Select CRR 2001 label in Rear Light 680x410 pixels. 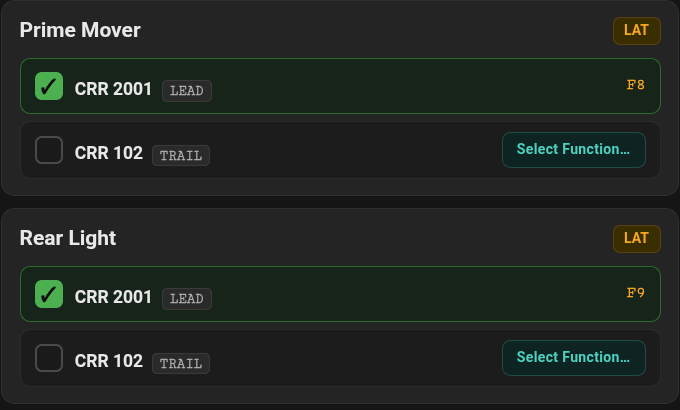[x=113, y=297]
